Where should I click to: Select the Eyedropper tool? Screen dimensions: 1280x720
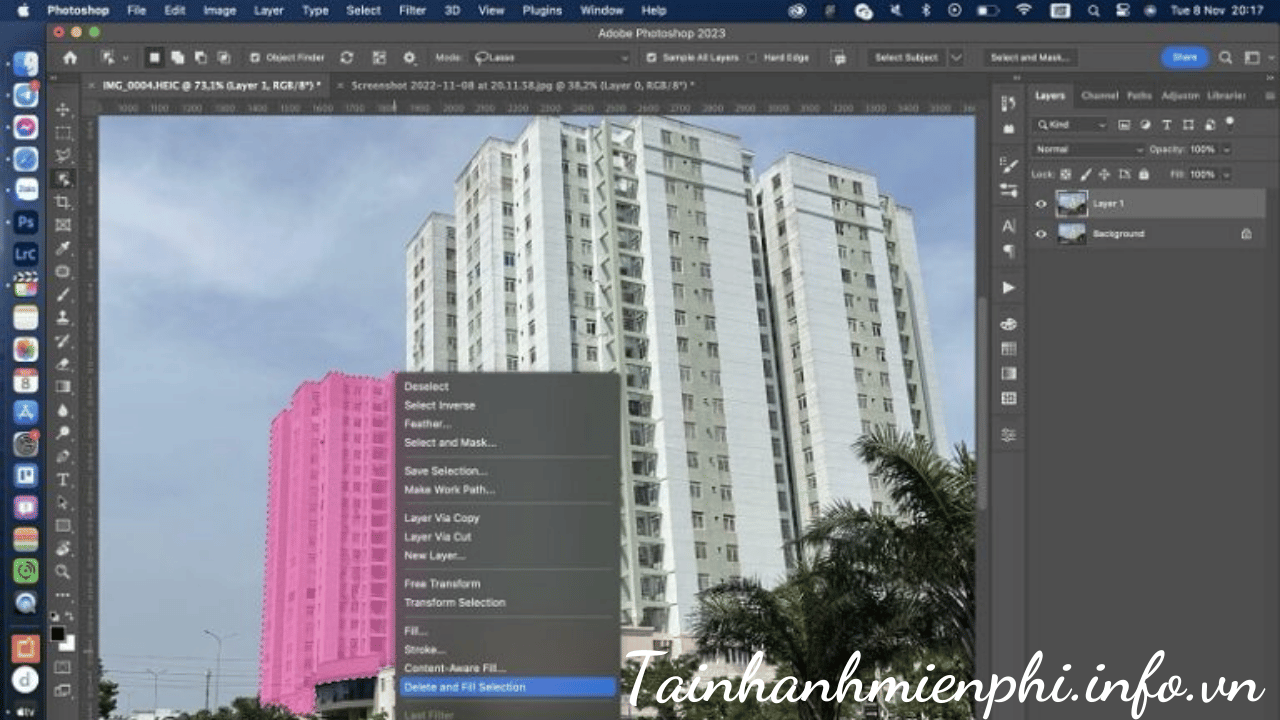click(63, 248)
